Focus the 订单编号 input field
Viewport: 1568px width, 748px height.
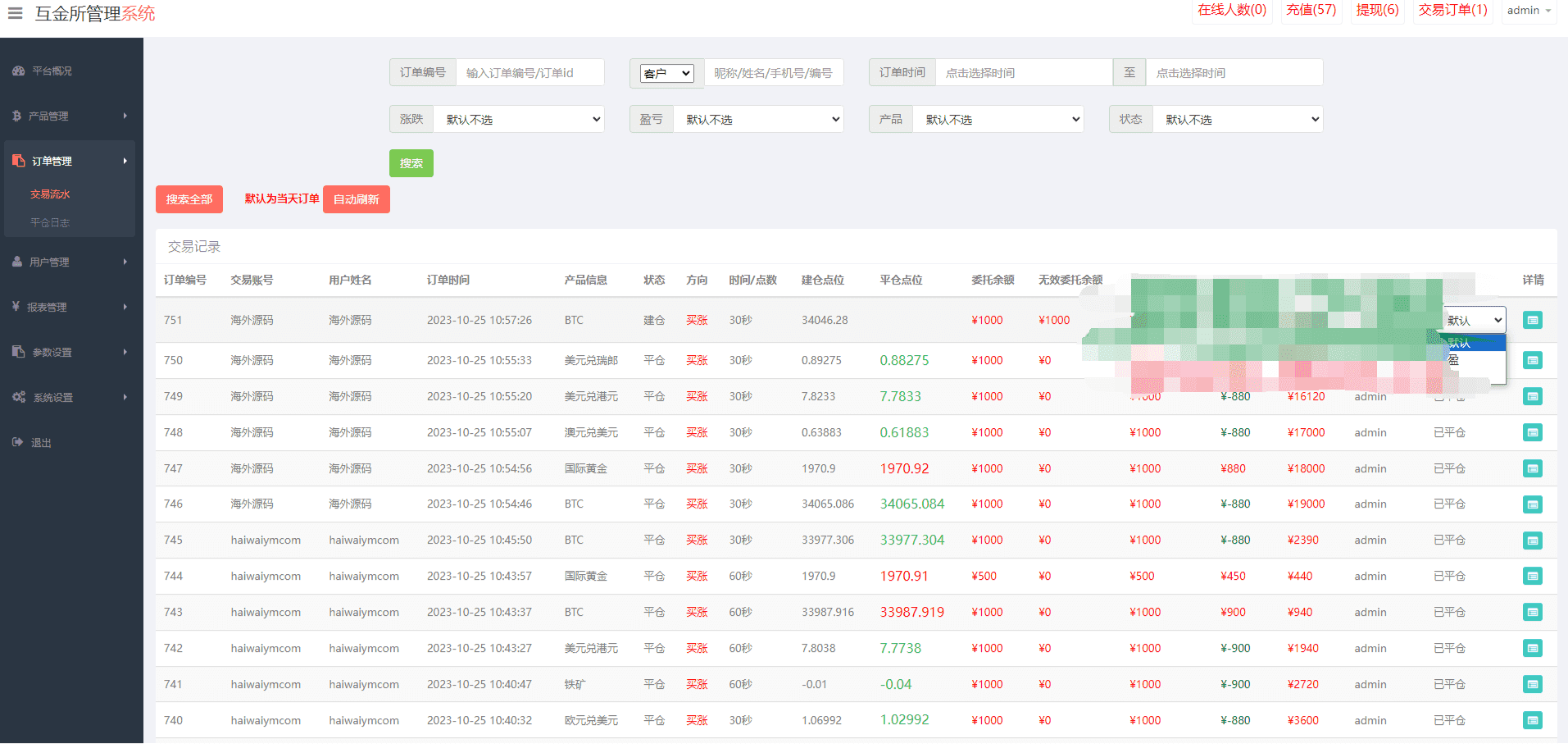(530, 72)
